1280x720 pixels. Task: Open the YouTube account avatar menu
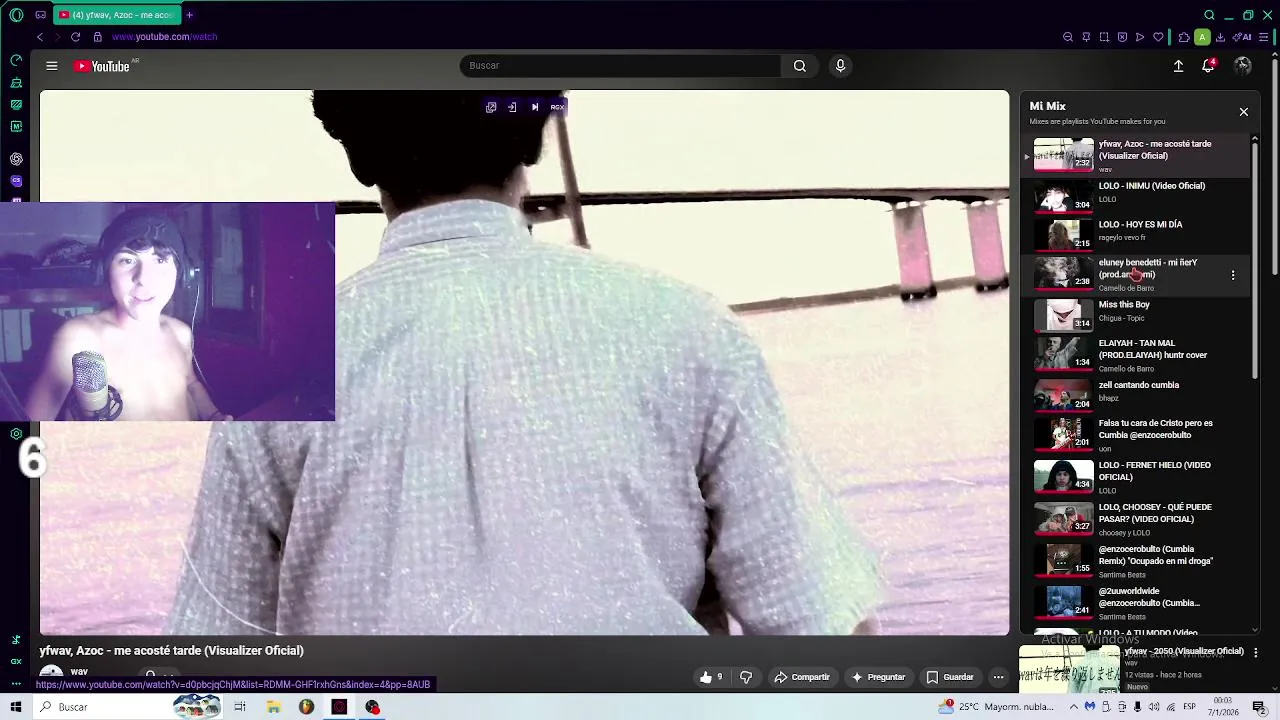pyautogui.click(x=1243, y=66)
